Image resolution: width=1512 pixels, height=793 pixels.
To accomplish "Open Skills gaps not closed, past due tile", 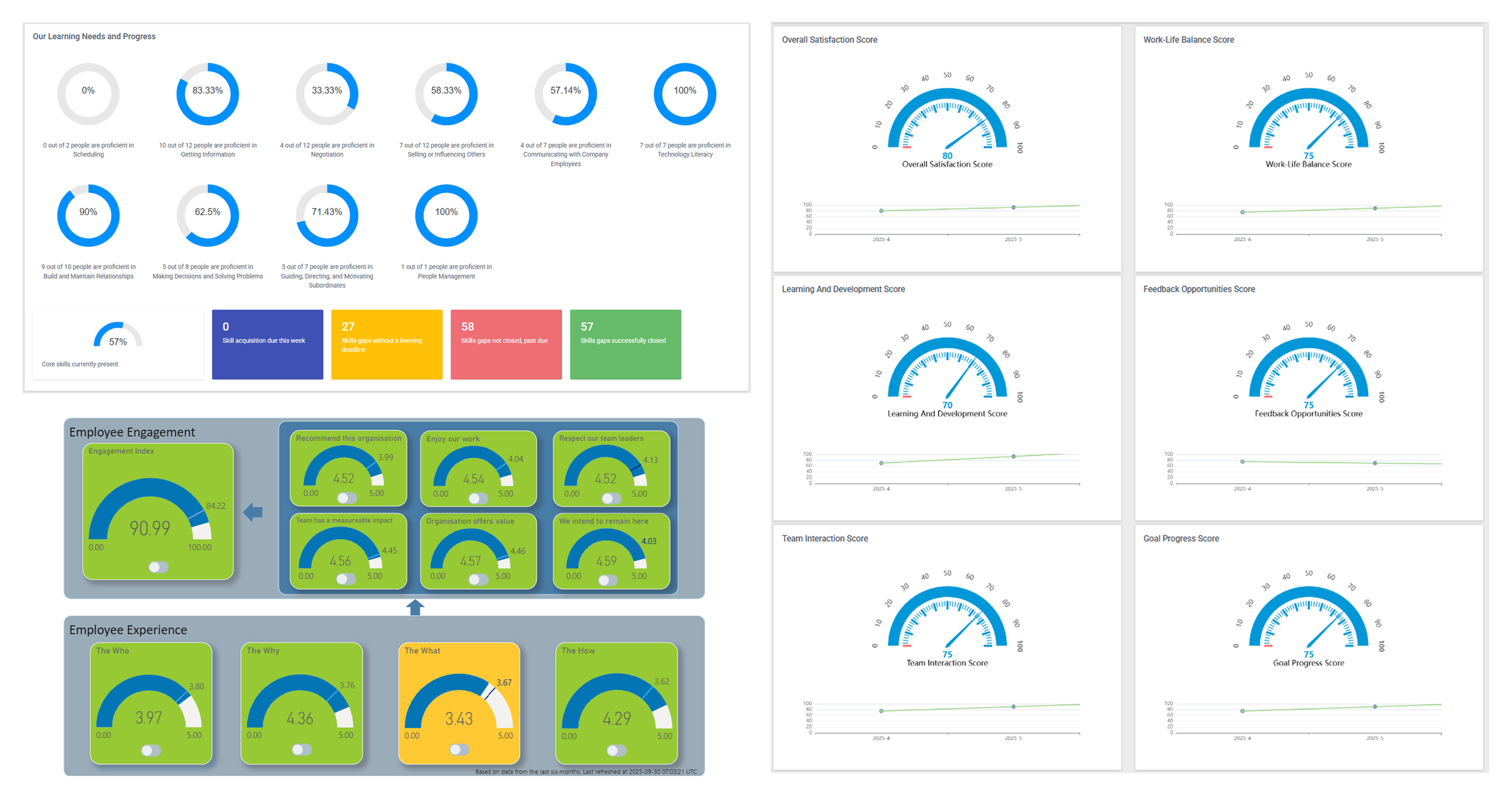I will pyautogui.click(x=506, y=345).
